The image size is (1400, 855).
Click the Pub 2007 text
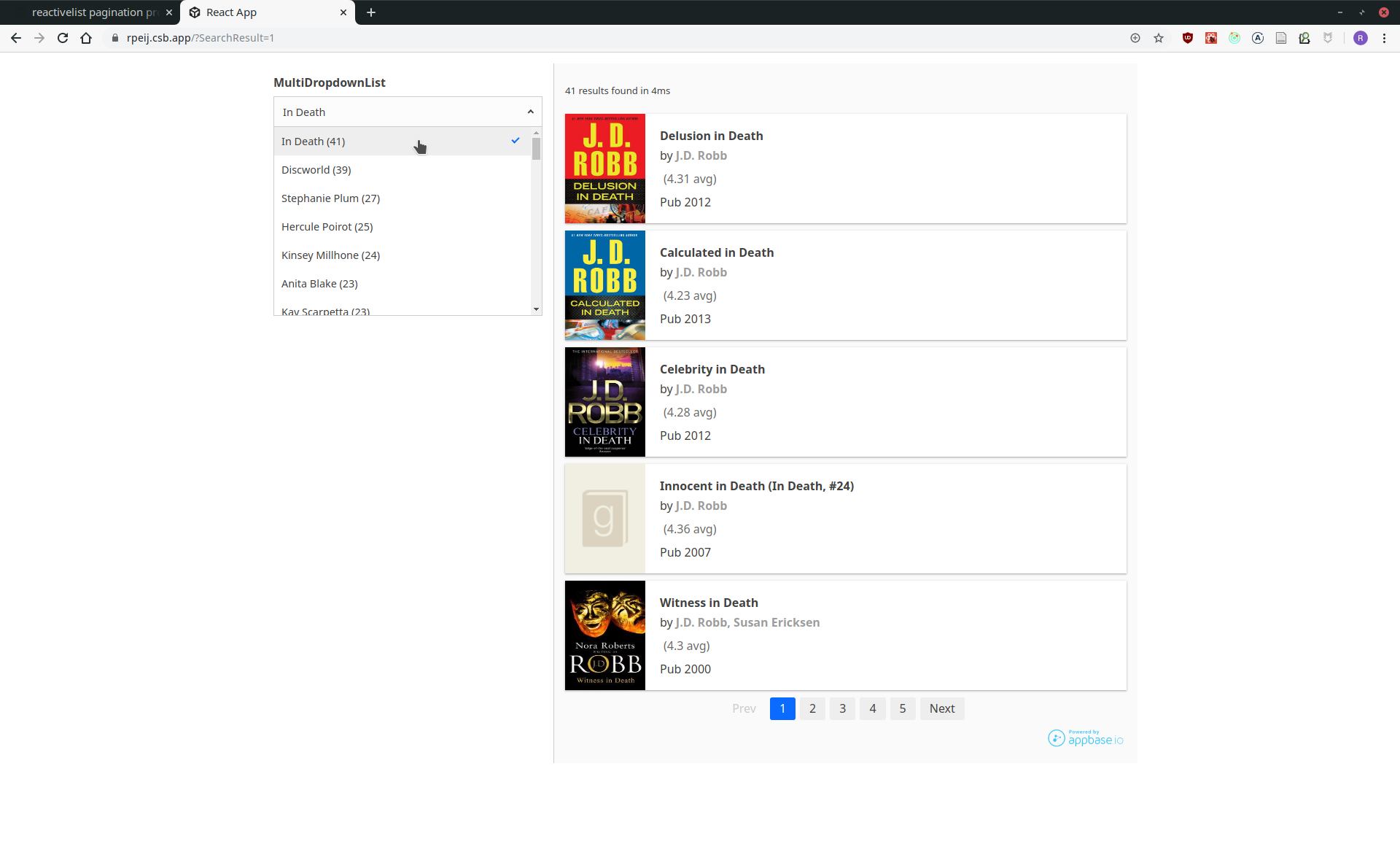pos(685,552)
